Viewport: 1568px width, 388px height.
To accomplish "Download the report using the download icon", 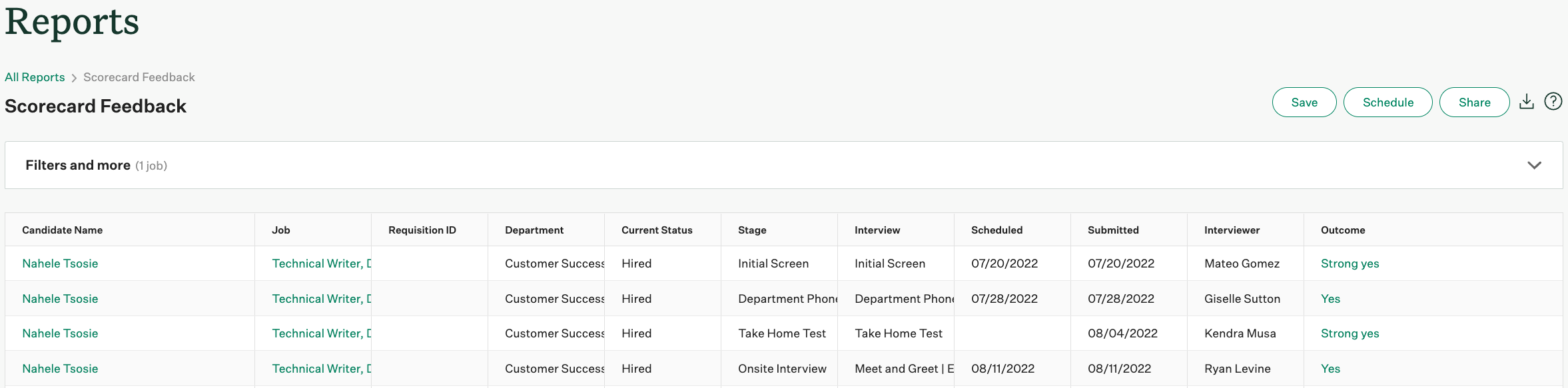I will pyautogui.click(x=1527, y=102).
